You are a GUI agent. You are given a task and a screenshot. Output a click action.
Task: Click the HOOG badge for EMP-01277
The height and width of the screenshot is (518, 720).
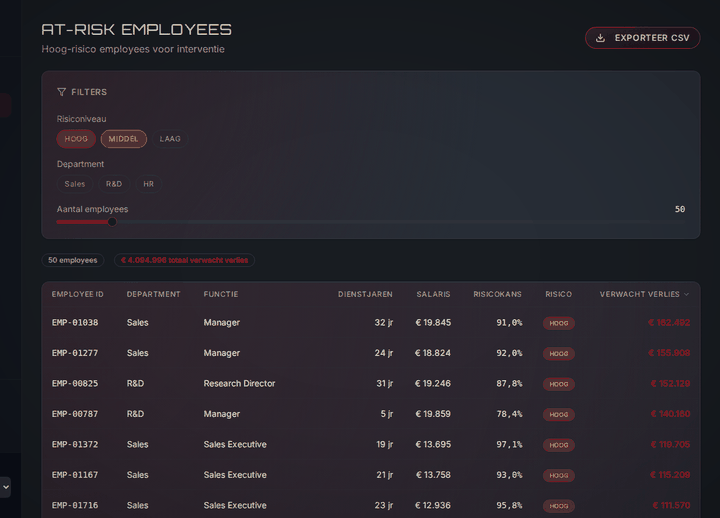coord(558,354)
